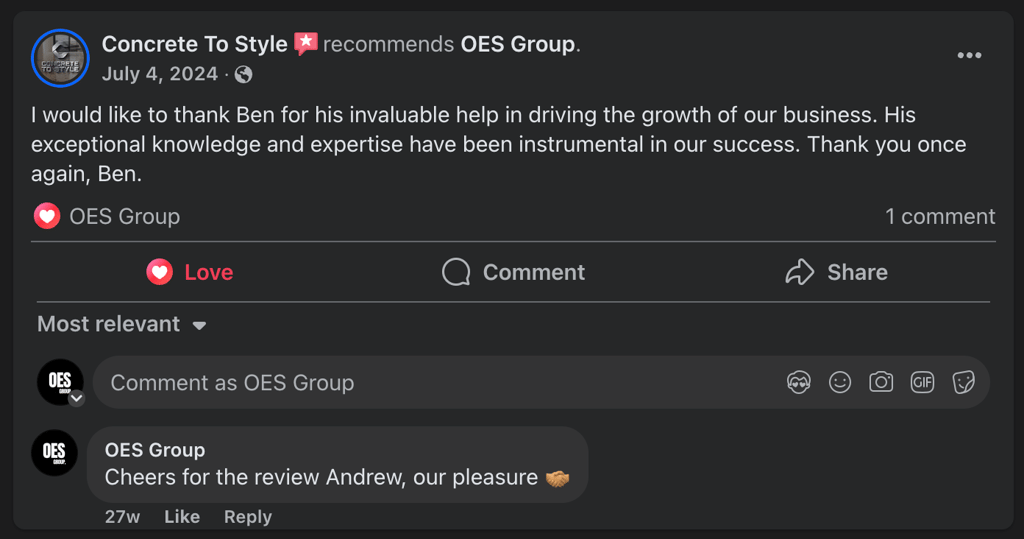
Task: Share this recommendation post
Action: (836, 272)
